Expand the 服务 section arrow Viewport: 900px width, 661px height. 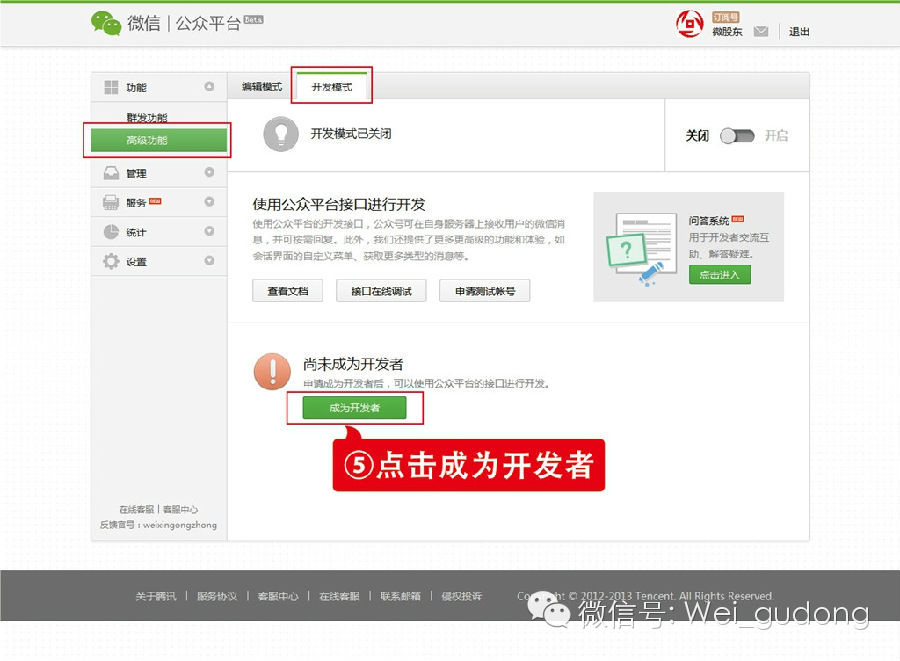pyautogui.click(x=209, y=202)
